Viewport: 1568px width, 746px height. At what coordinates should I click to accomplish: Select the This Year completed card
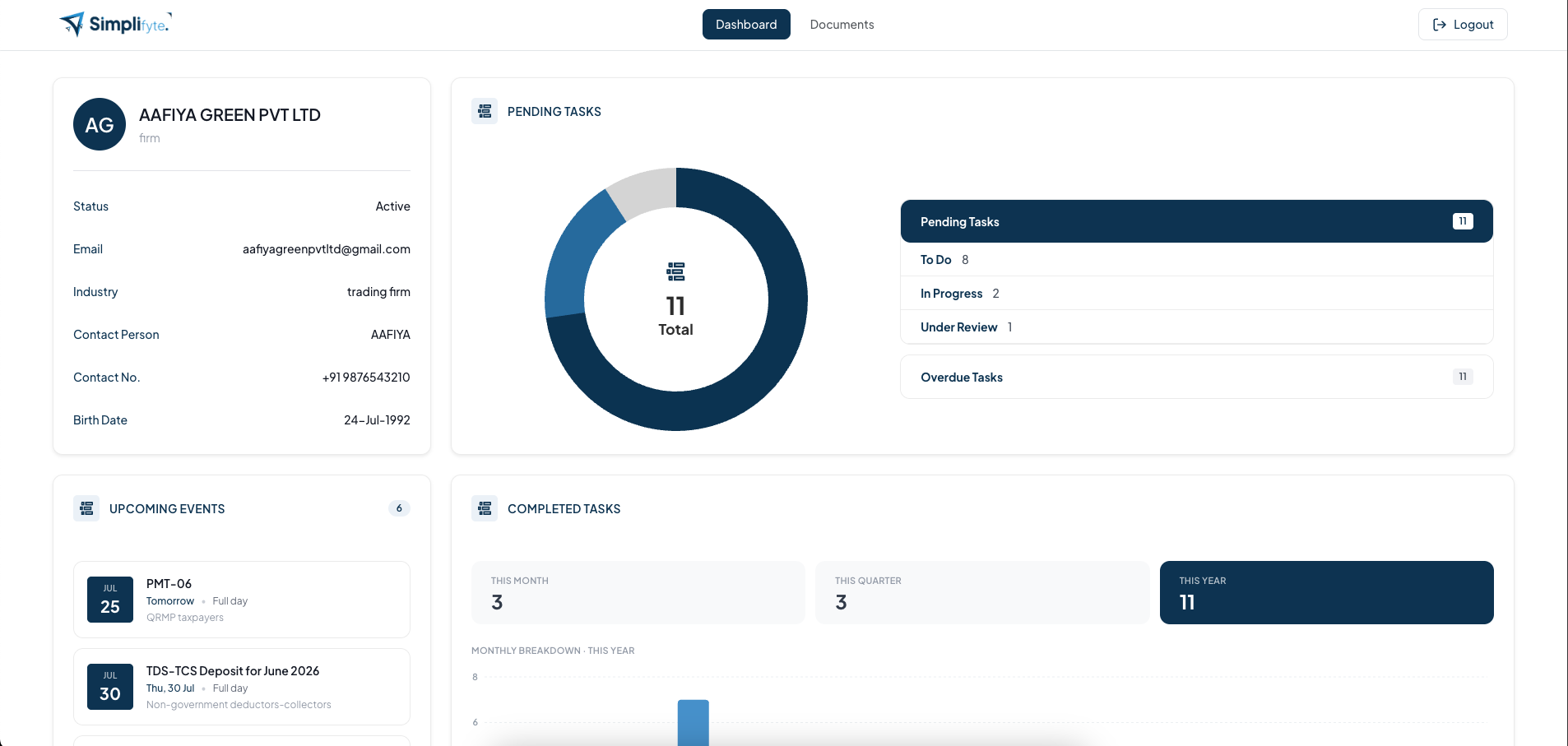[1327, 592]
